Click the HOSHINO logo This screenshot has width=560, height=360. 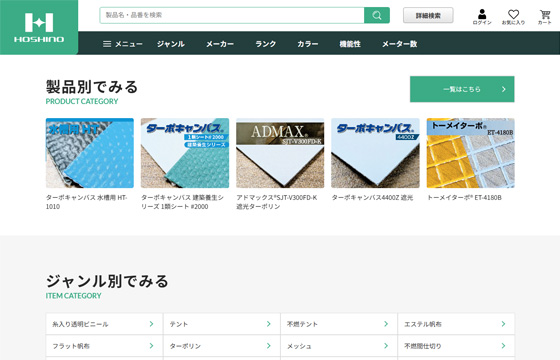[39, 28]
